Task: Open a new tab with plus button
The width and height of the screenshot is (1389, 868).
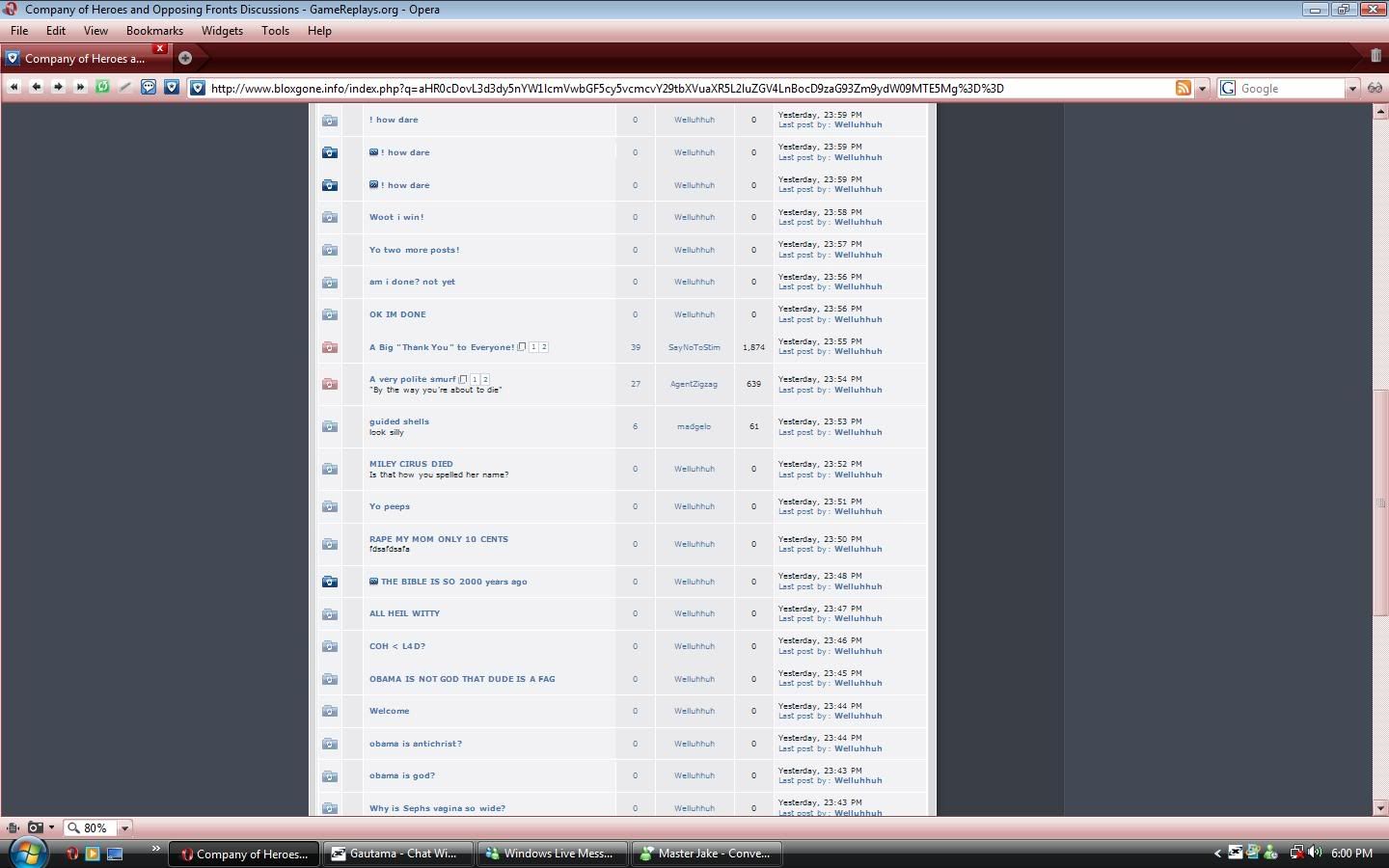Action: pyautogui.click(x=185, y=58)
